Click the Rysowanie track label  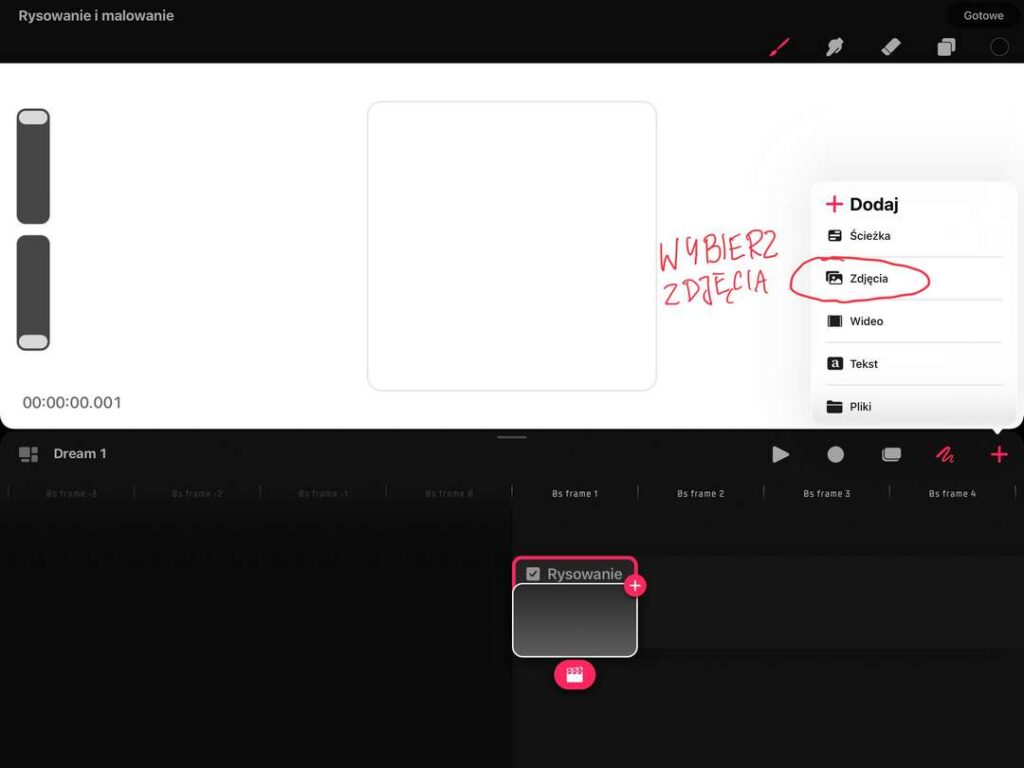[x=584, y=574]
